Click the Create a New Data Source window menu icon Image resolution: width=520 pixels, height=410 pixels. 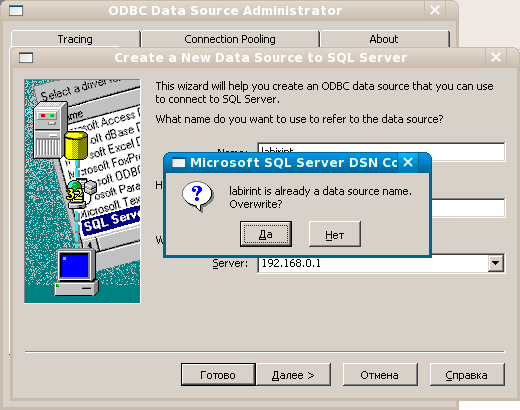click(26, 58)
